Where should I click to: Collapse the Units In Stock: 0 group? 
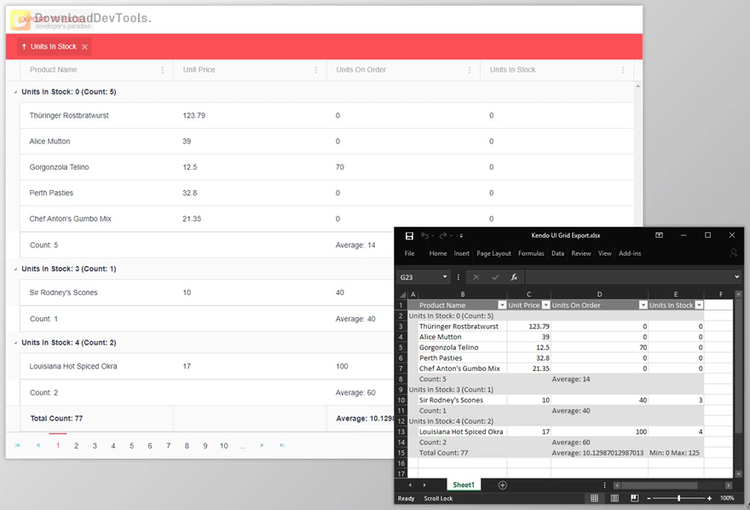15,92
